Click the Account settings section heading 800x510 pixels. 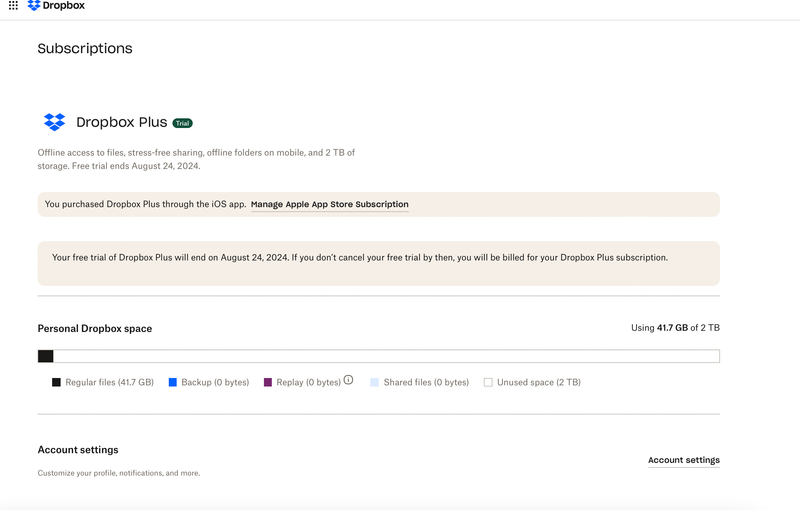click(x=78, y=450)
